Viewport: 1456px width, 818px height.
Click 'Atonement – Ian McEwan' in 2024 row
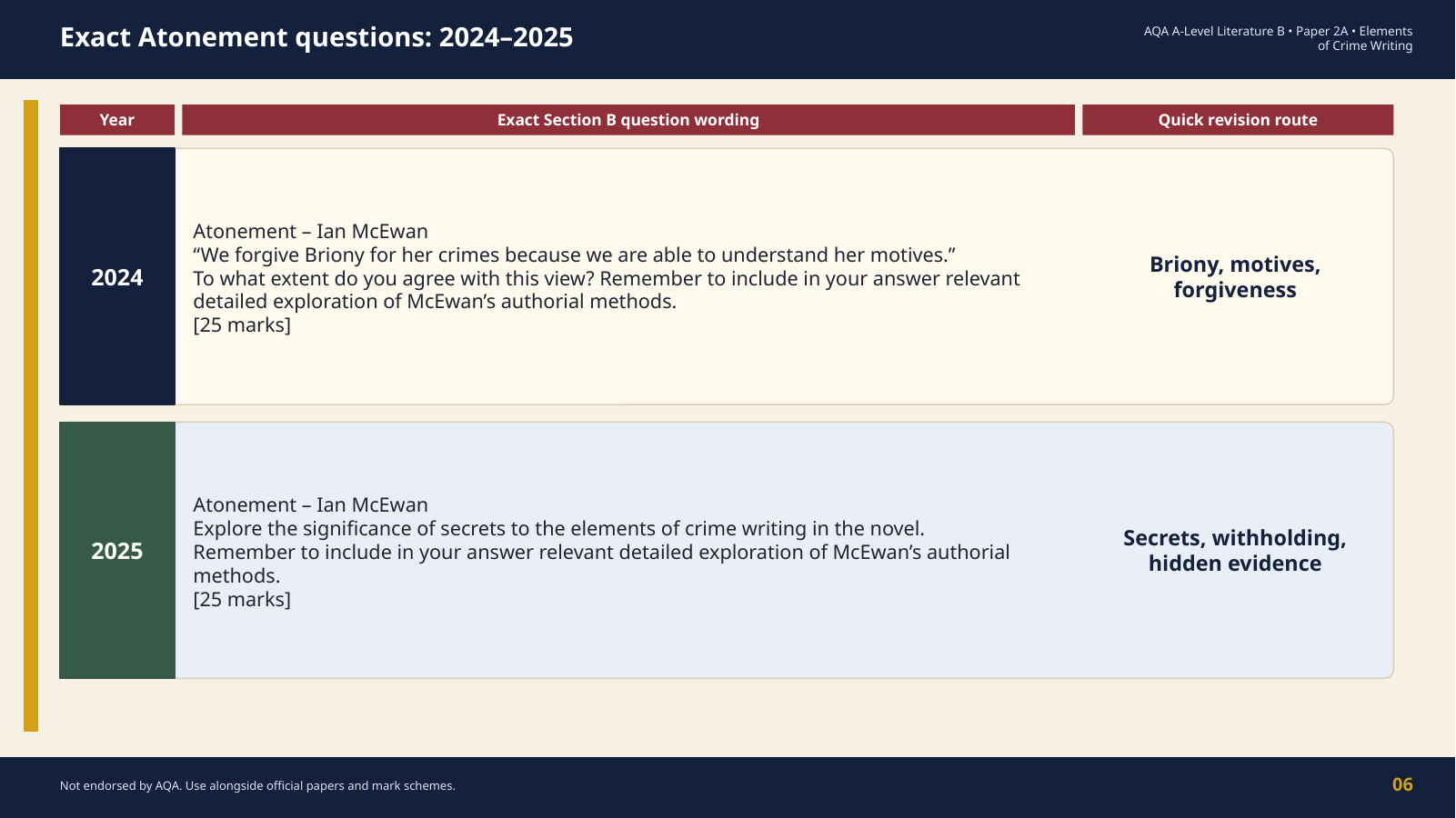coord(310,232)
